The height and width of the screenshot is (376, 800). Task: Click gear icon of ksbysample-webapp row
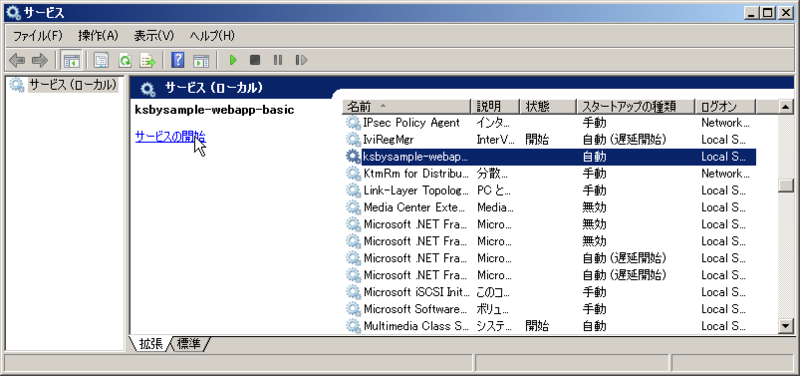click(x=353, y=157)
